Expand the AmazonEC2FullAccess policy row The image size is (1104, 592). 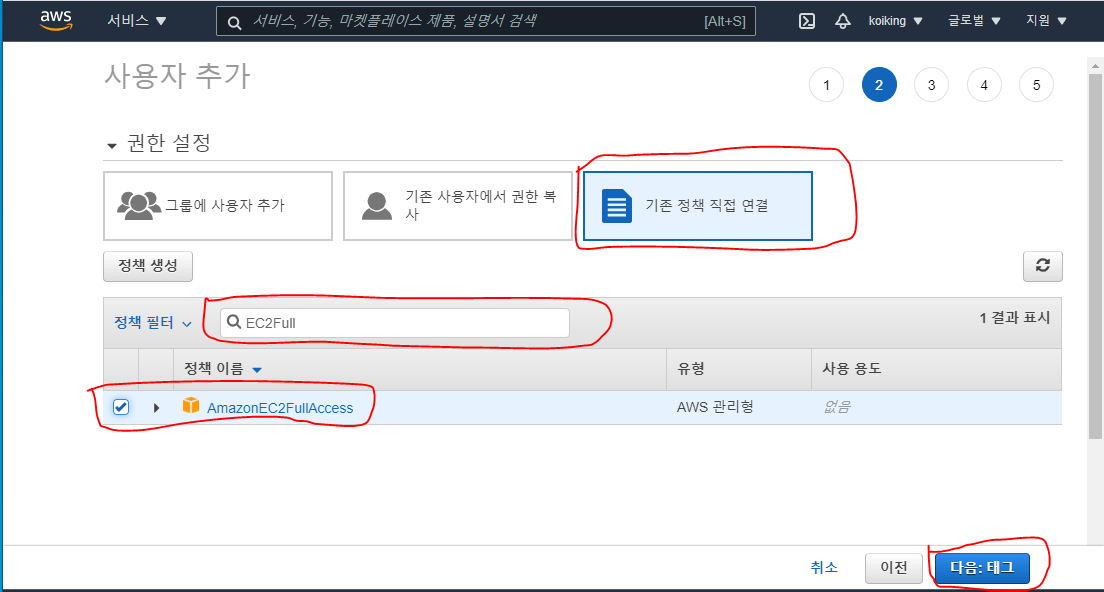(156, 408)
